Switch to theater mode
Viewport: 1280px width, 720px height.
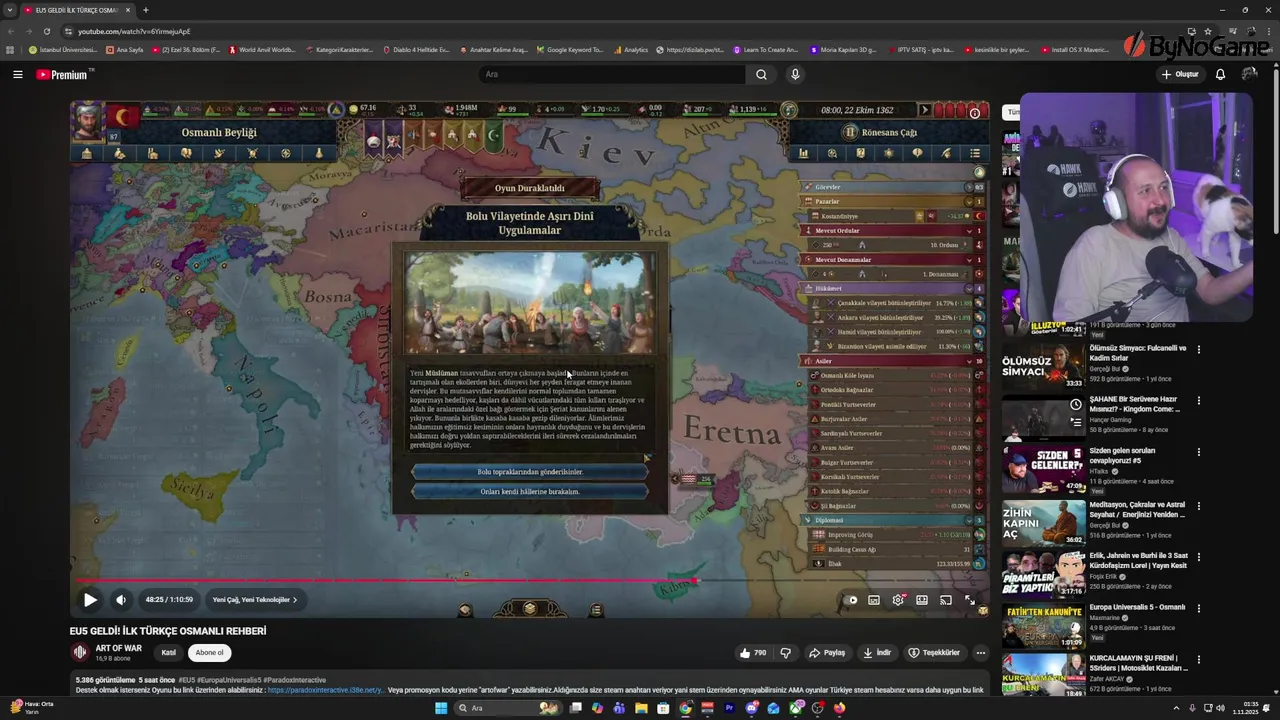922,600
